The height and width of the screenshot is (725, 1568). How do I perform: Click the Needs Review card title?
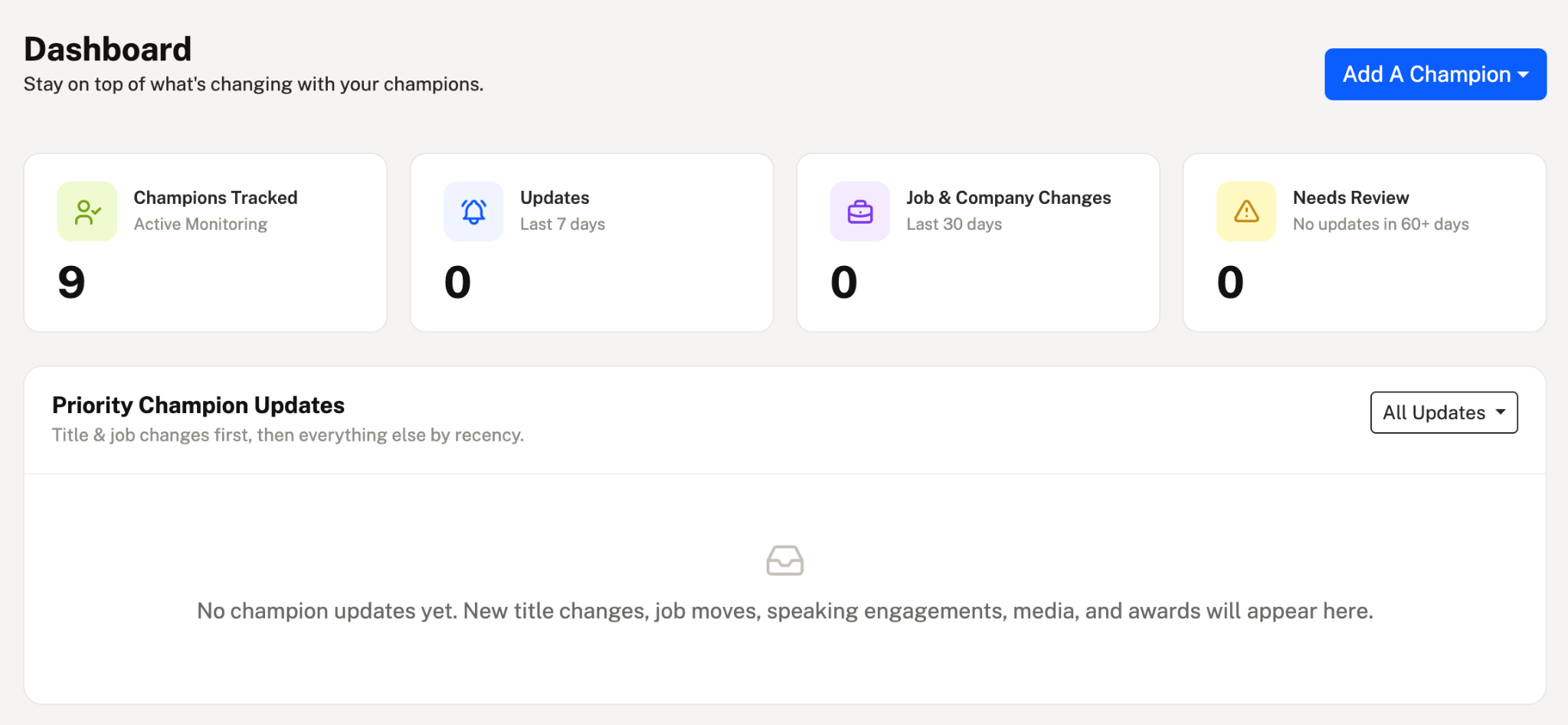click(1350, 198)
